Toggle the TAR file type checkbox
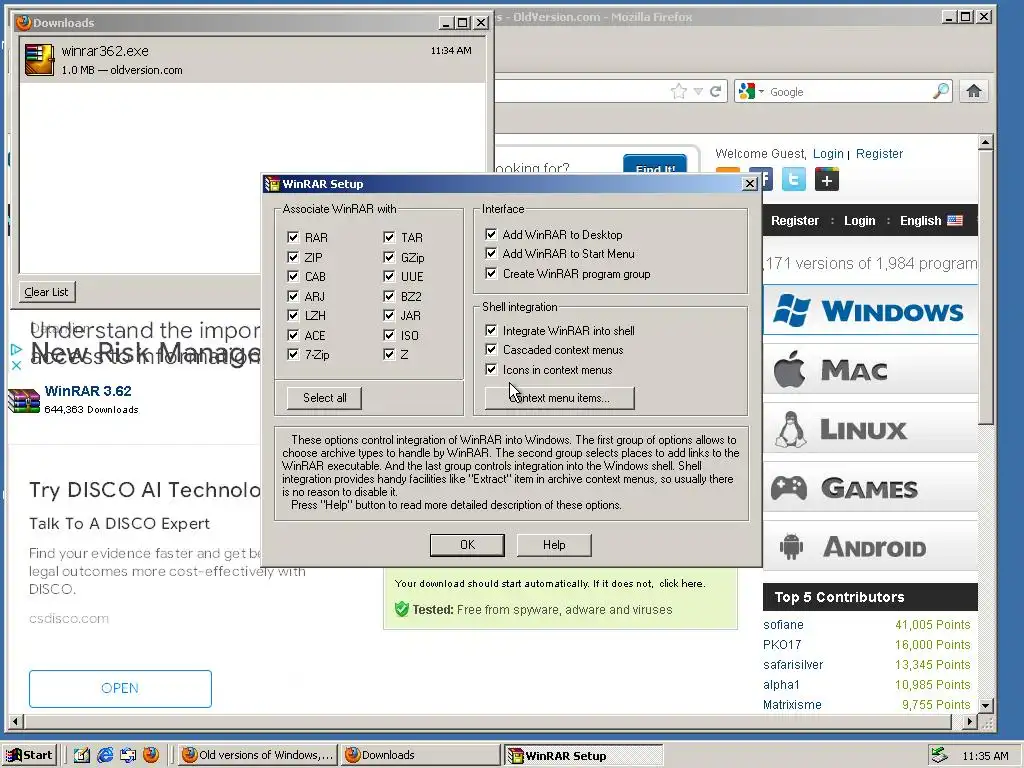 [x=389, y=237]
